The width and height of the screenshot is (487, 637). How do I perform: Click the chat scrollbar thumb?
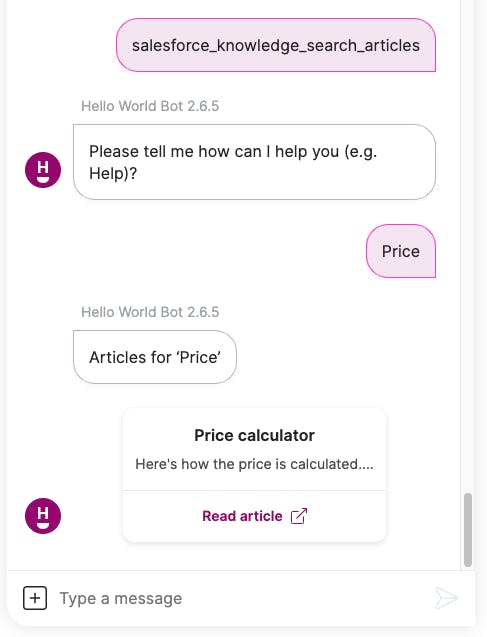(x=468, y=530)
